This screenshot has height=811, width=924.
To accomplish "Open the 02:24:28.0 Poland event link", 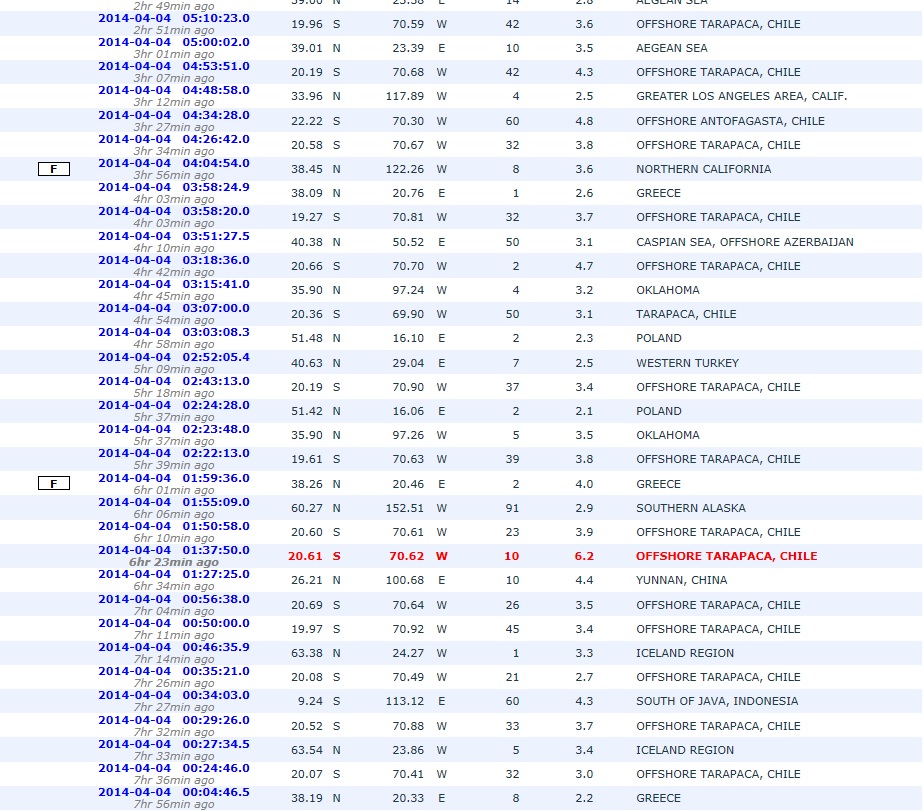I will pyautogui.click(x=174, y=406).
